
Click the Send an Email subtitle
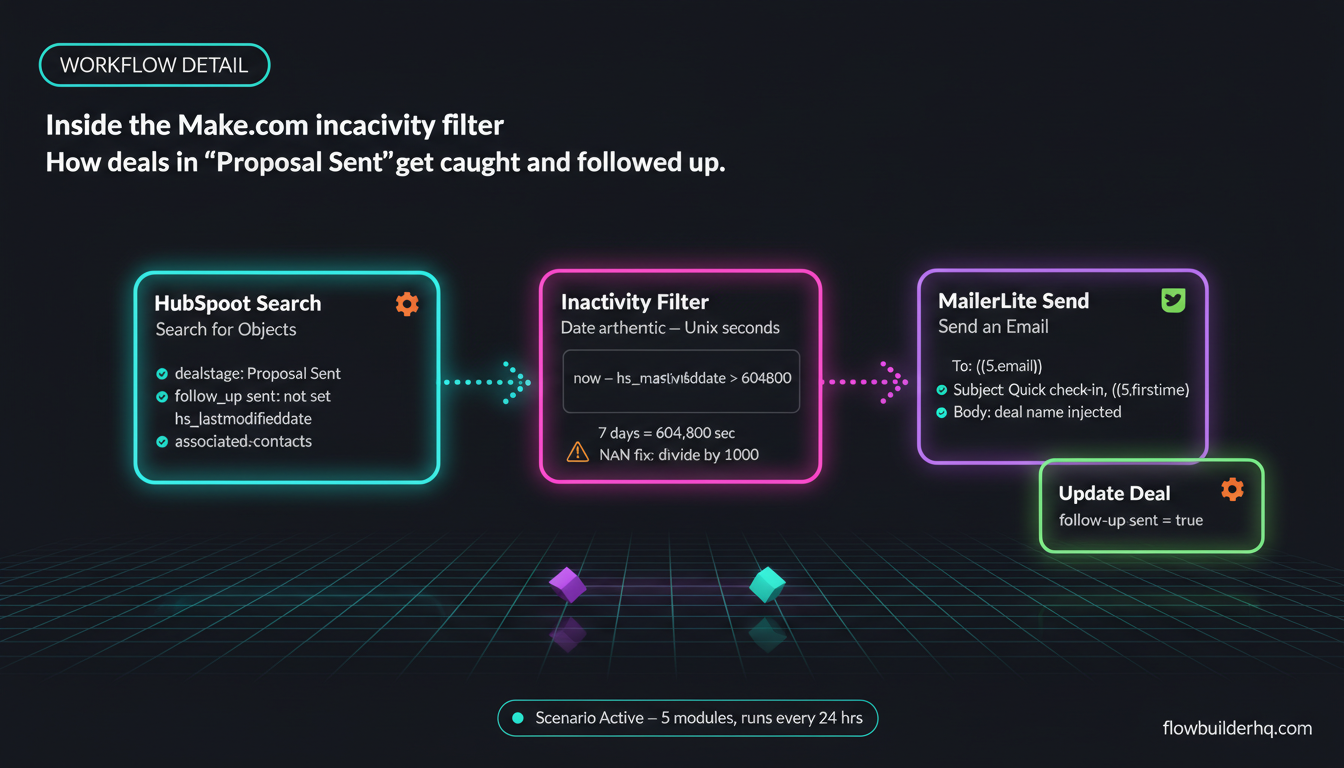coord(993,327)
